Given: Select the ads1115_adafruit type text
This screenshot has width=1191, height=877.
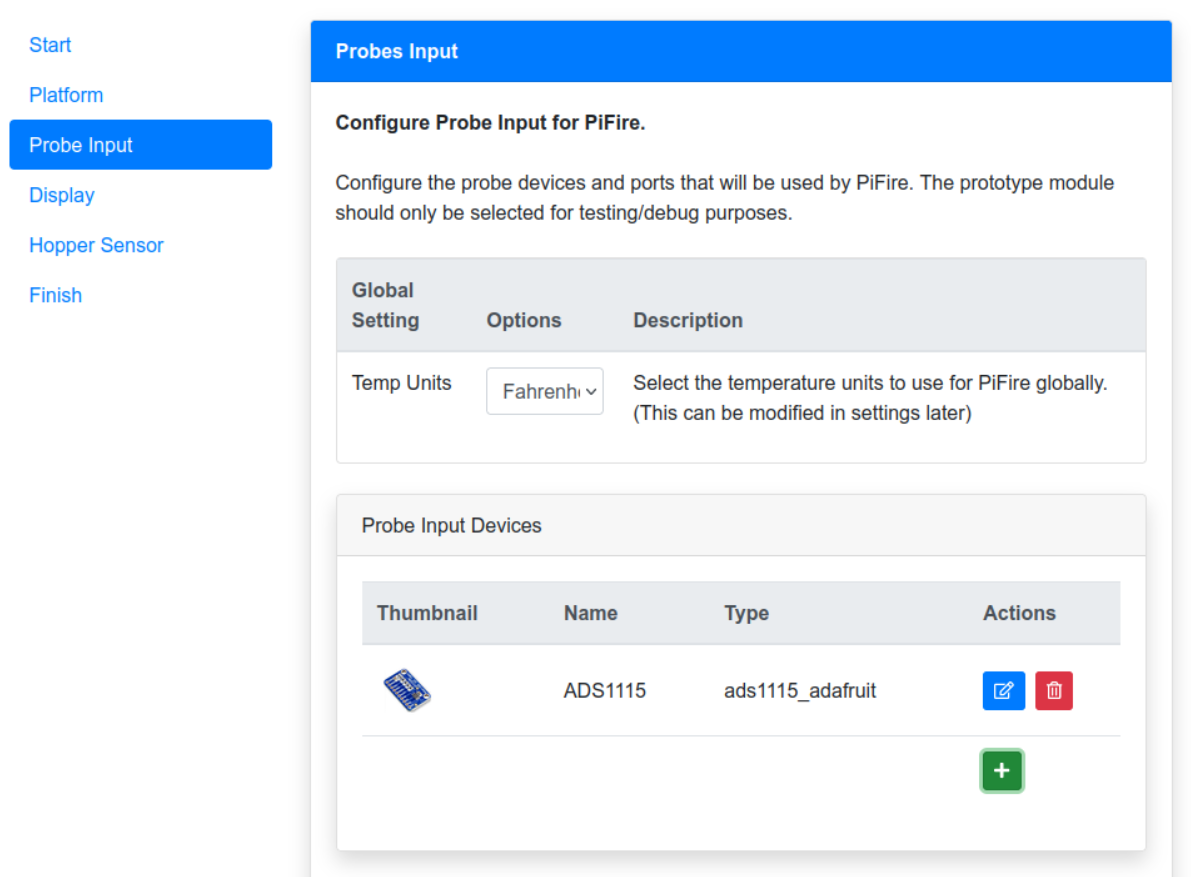Looking at the screenshot, I should [800, 691].
